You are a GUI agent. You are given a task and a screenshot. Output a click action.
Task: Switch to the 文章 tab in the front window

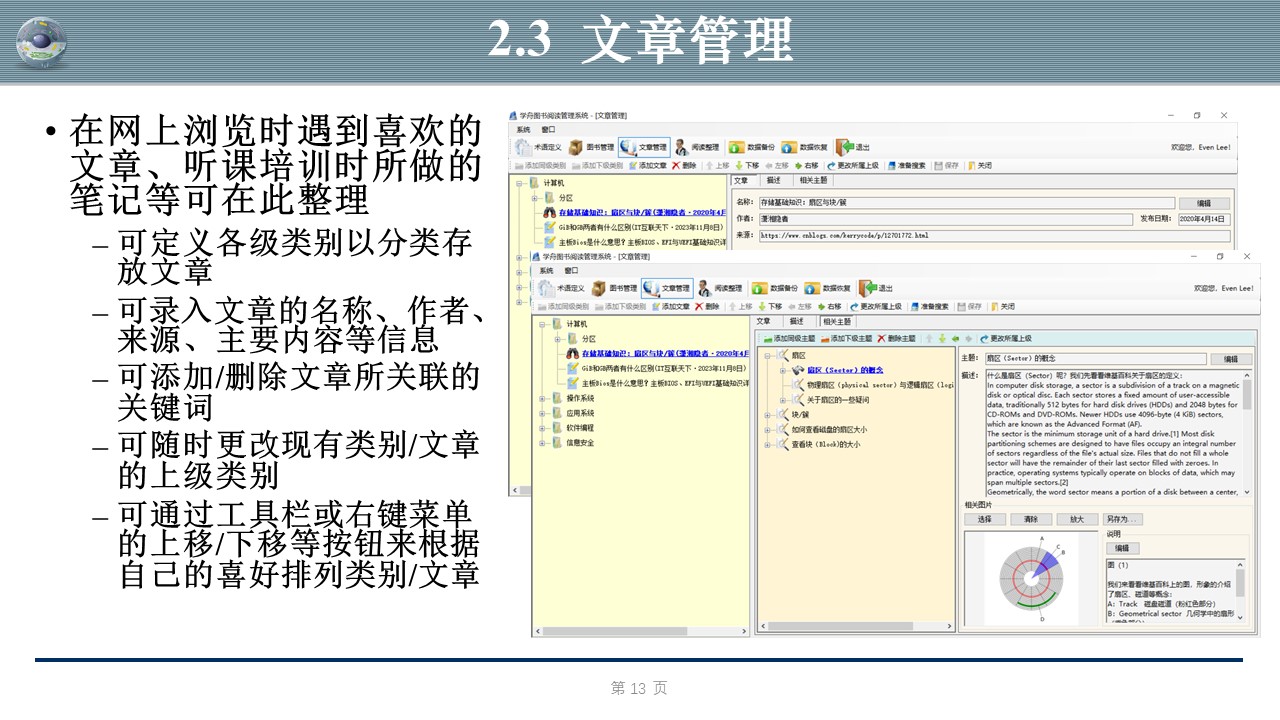pyautogui.click(x=763, y=322)
